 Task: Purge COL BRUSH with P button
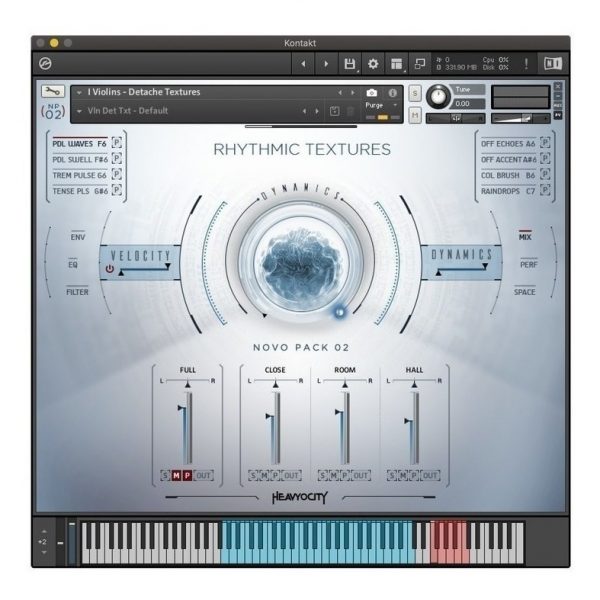pos(545,174)
